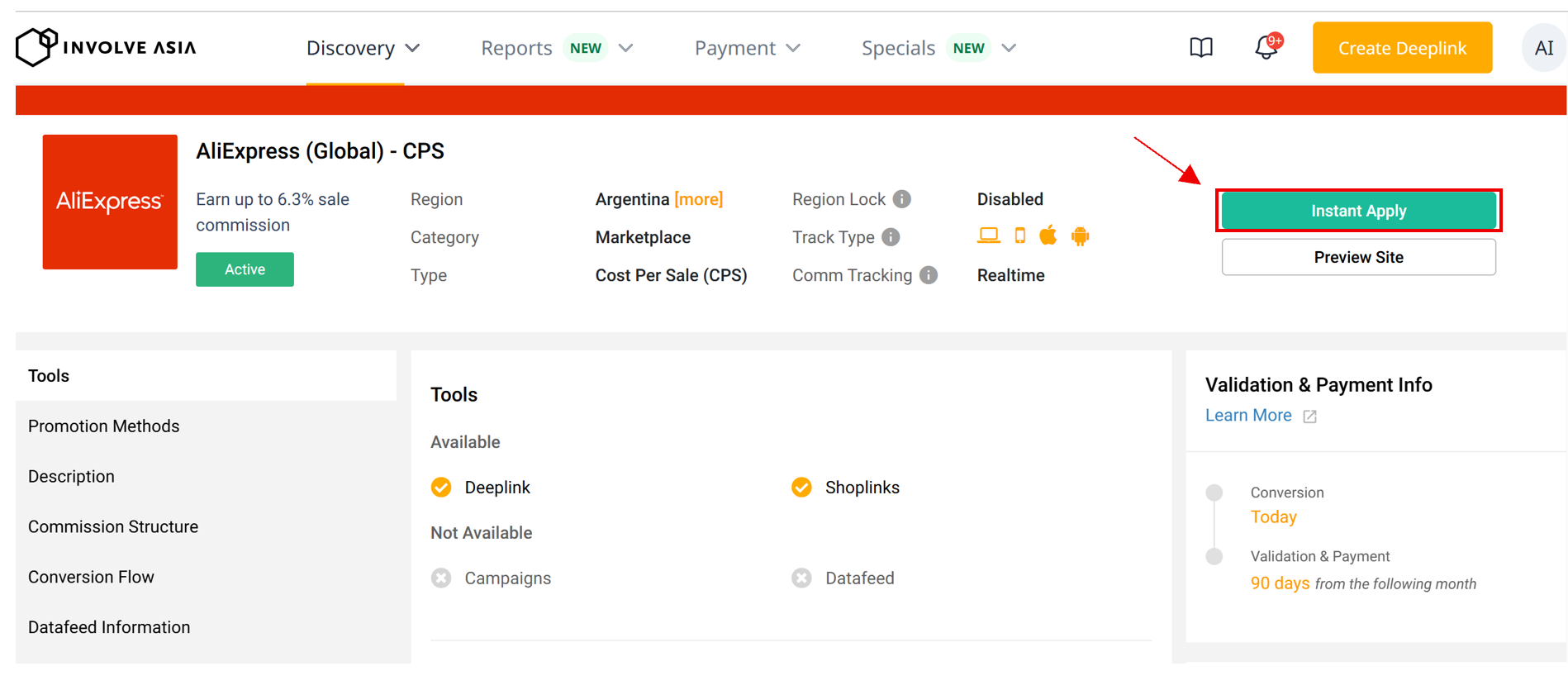Click the Datafeed tool label
The height and width of the screenshot is (690, 1568).
coord(859,578)
